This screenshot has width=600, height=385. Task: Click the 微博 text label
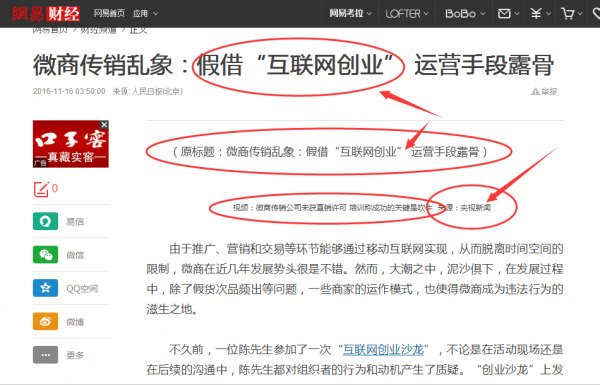75,322
